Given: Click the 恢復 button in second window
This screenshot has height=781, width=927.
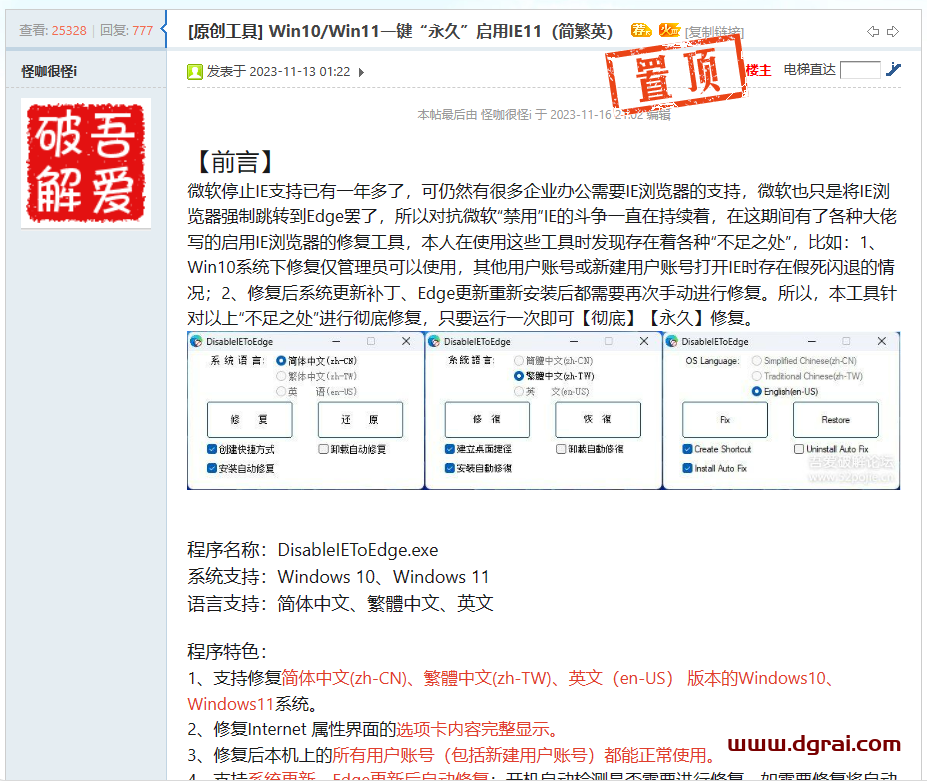Looking at the screenshot, I should tap(598, 420).
